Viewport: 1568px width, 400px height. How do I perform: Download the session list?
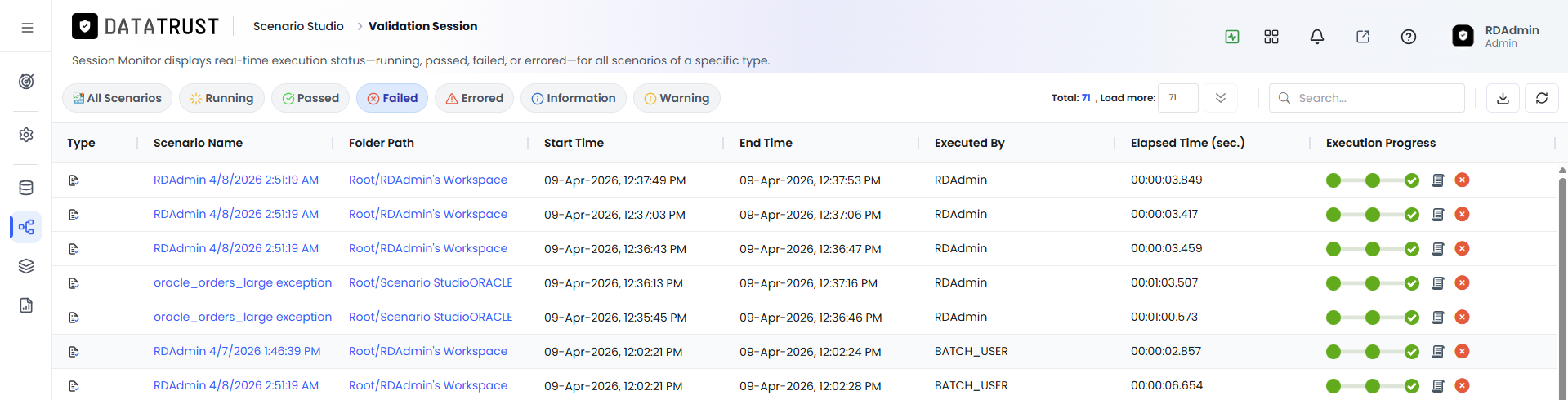(1503, 98)
